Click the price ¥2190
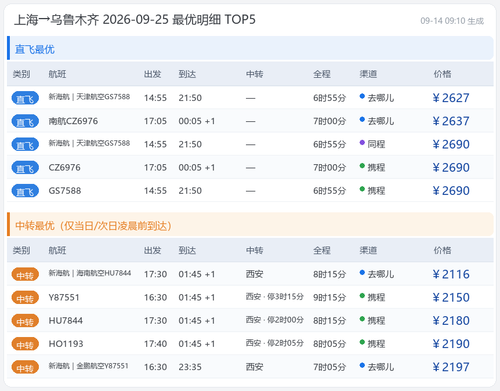This screenshot has width=500, height=391. 451,344
